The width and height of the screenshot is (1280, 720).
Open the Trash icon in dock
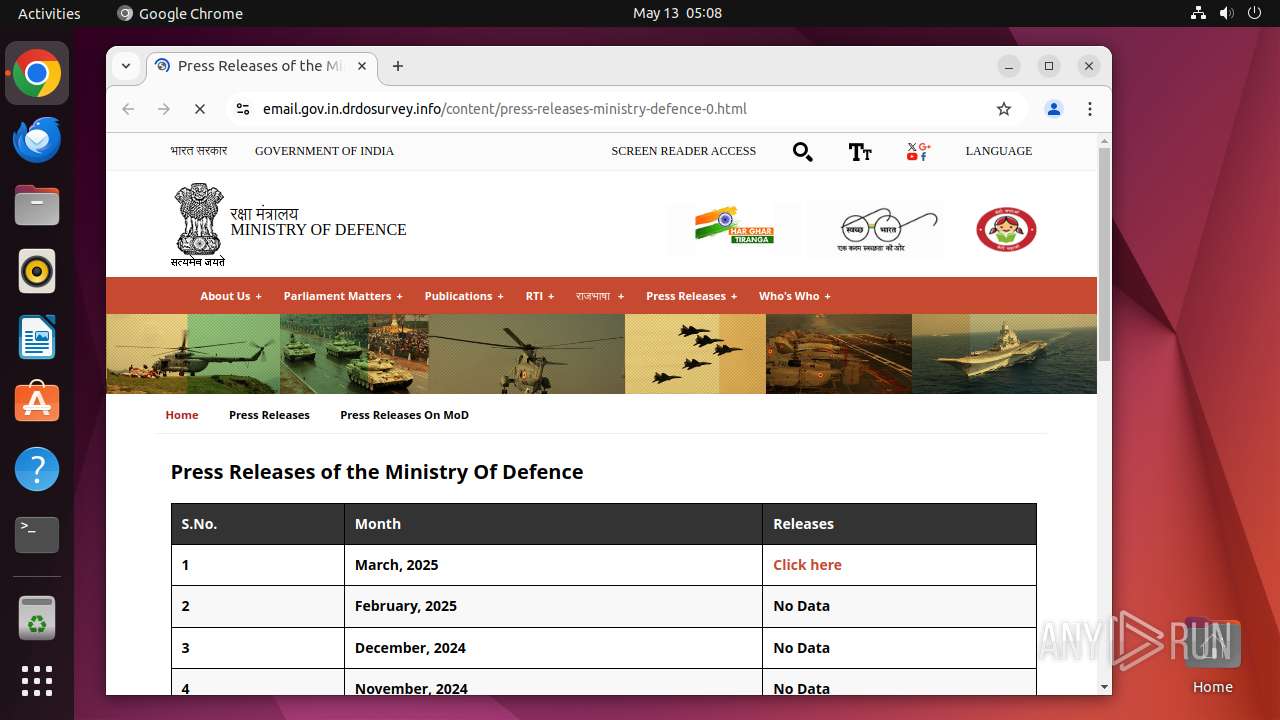[37, 617]
